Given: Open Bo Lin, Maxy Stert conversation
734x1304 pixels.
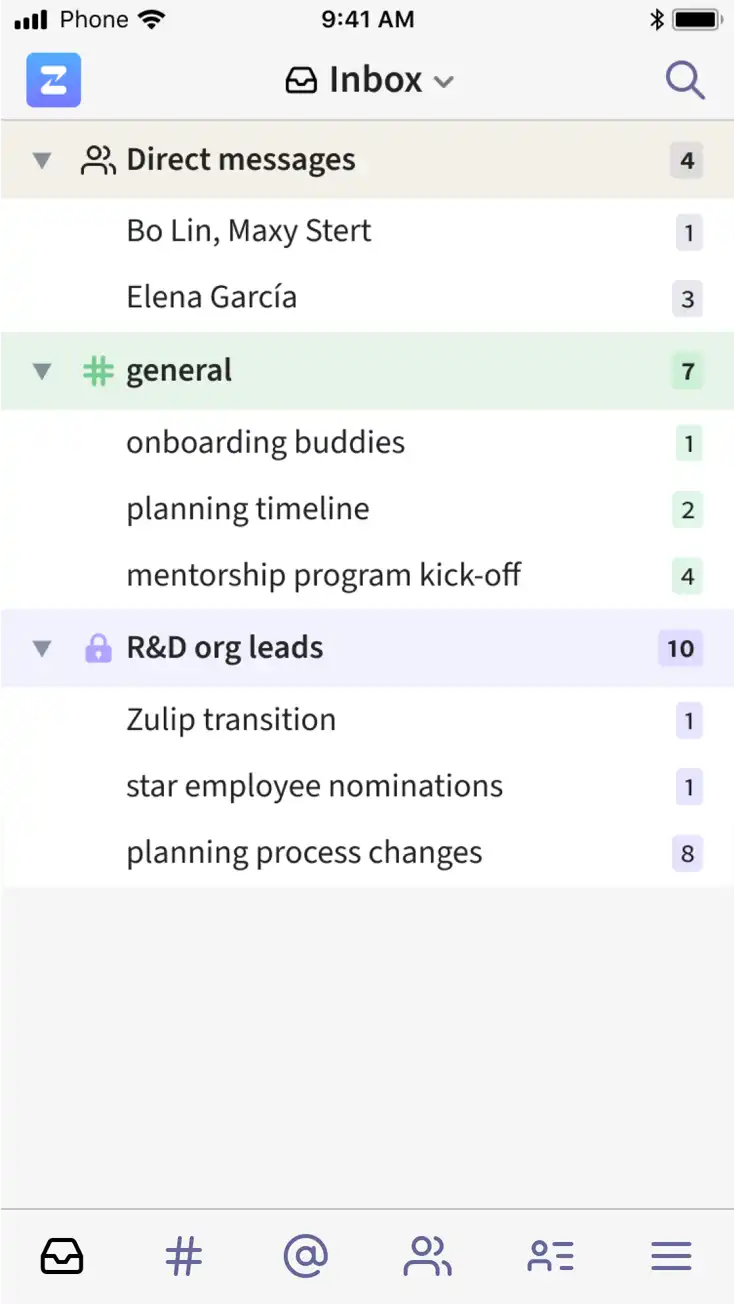Looking at the screenshot, I should coord(367,232).
